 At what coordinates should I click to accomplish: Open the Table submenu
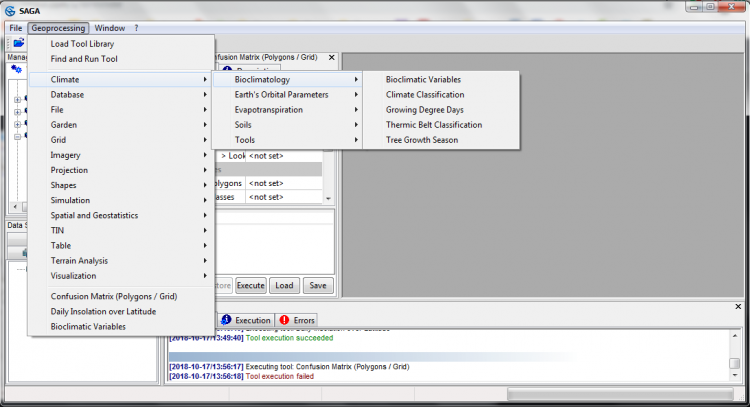coord(121,245)
